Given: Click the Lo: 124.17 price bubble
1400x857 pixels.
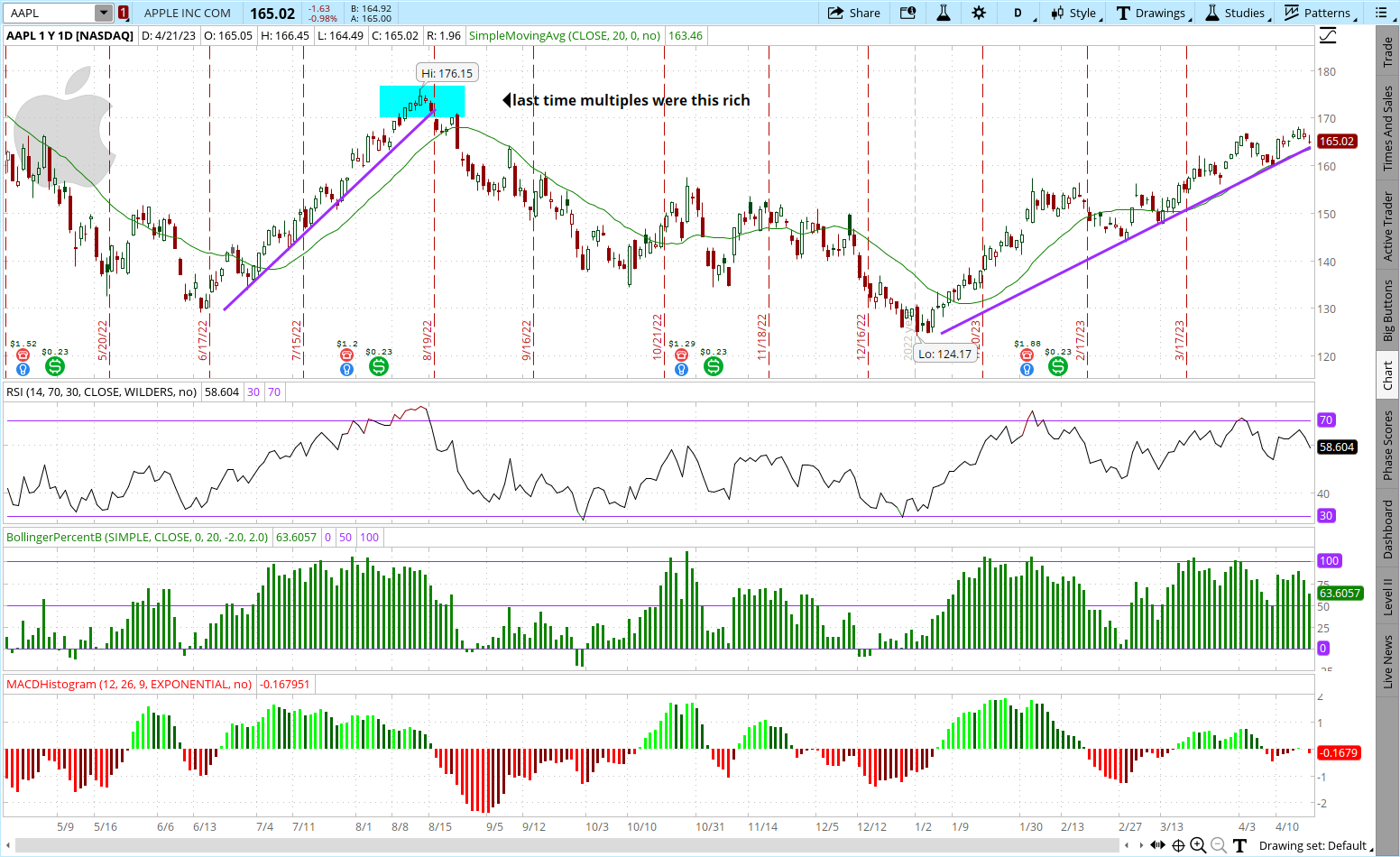Looking at the screenshot, I should point(944,354).
